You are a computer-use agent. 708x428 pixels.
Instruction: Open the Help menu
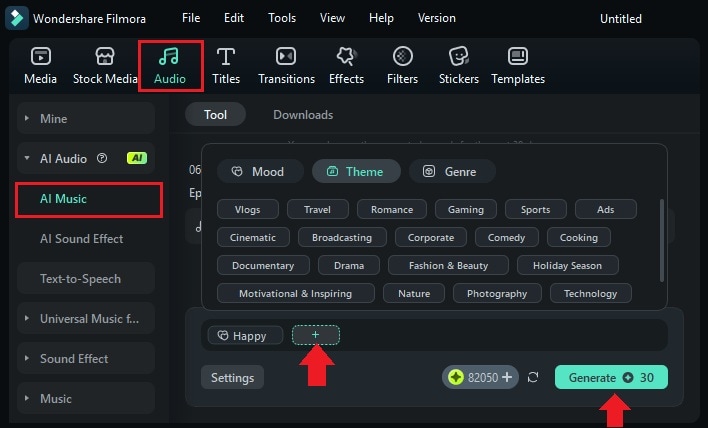coord(381,18)
